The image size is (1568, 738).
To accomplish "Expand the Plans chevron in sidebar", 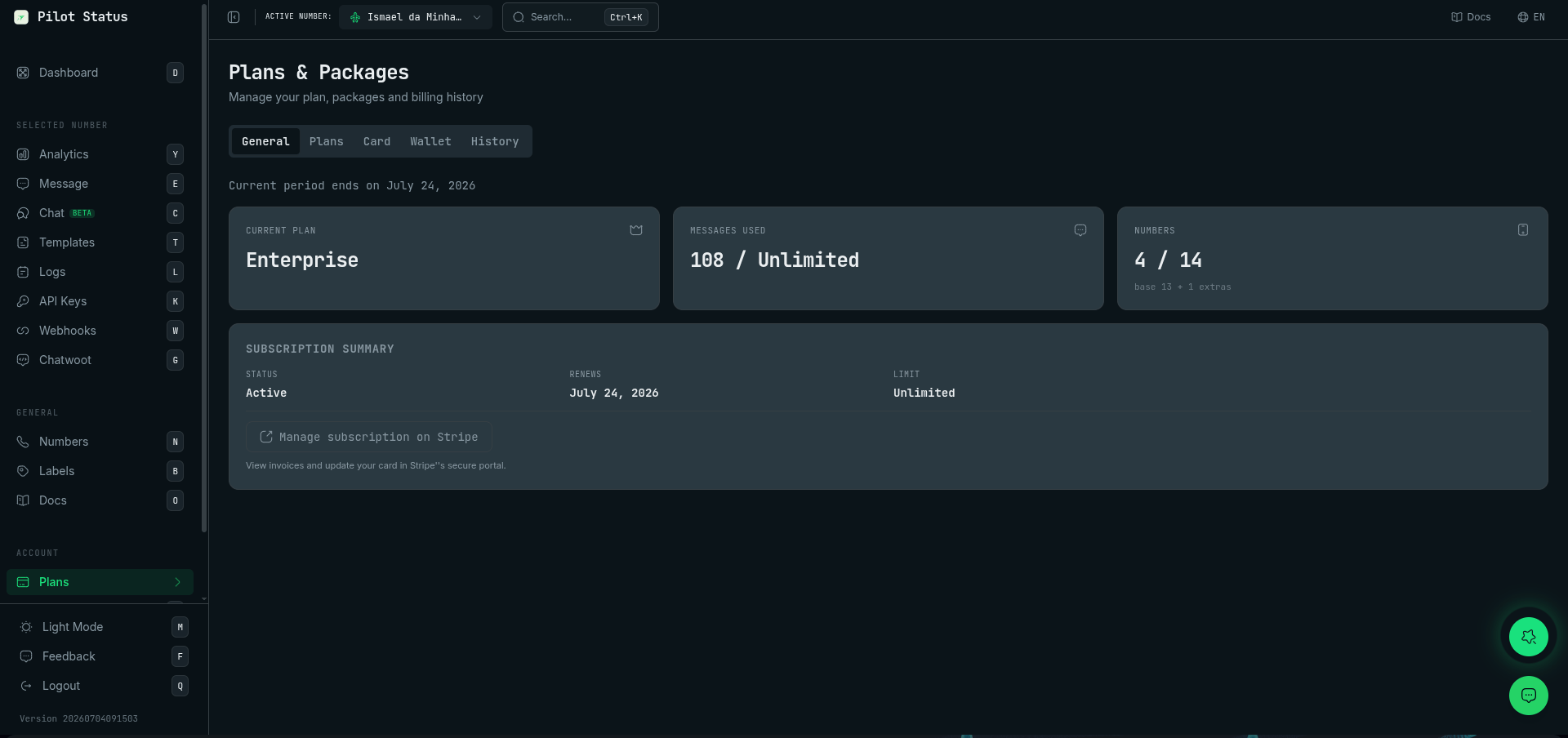I will 177,582.
